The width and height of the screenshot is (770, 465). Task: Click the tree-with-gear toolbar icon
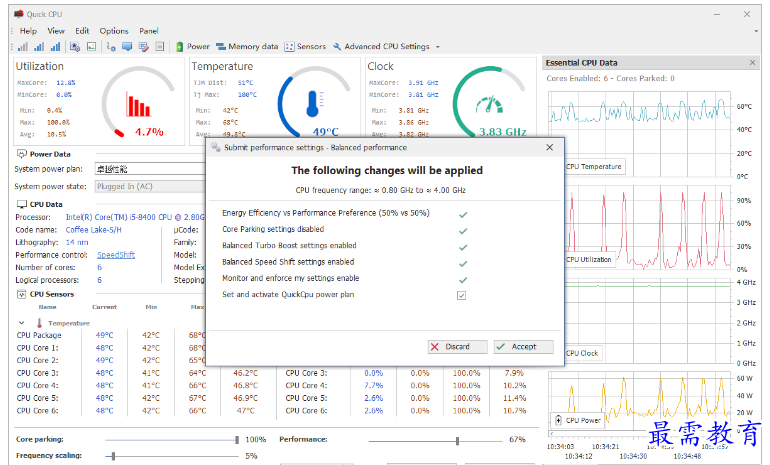[x=111, y=47]
